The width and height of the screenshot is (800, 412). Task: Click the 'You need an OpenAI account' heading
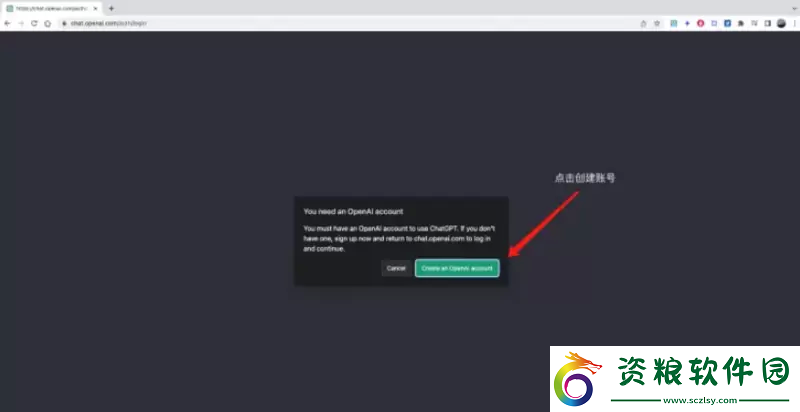pos(353,212)
